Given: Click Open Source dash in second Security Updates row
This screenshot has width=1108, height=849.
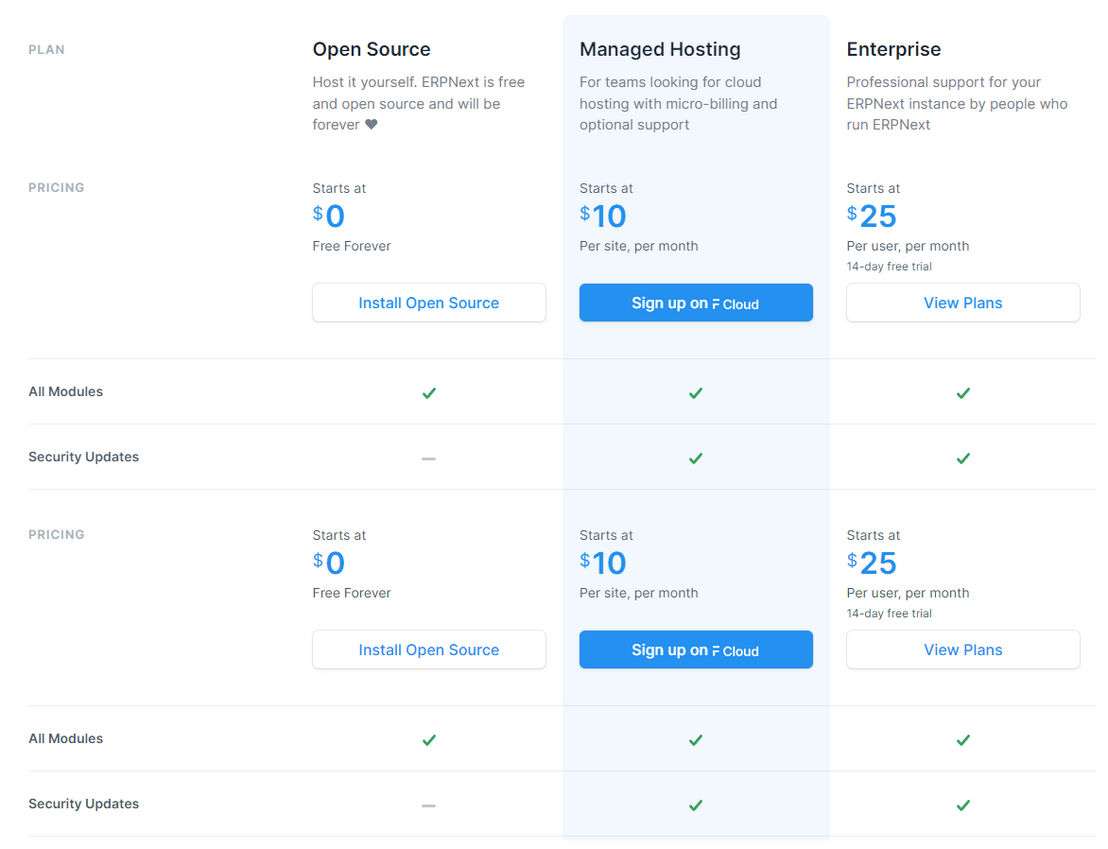Looking at the screenshot, I should pyautogui.click(x=429, y=806).
